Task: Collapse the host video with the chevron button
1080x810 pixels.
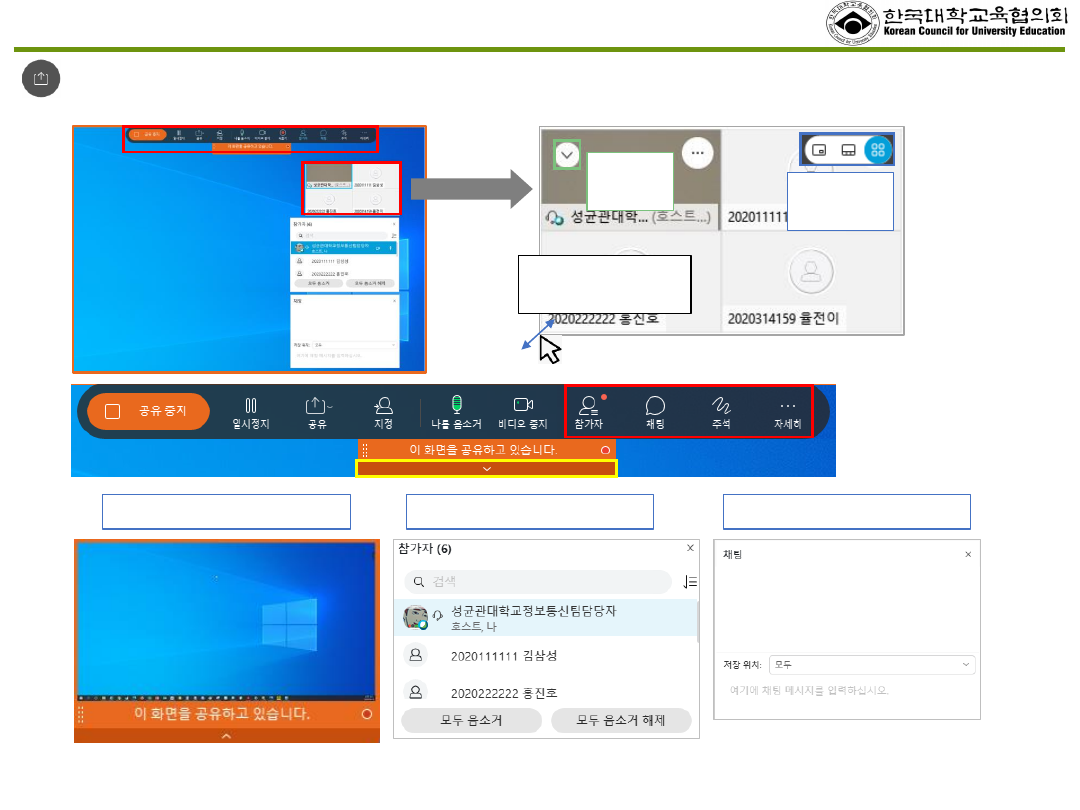Action: pos(567,155)
